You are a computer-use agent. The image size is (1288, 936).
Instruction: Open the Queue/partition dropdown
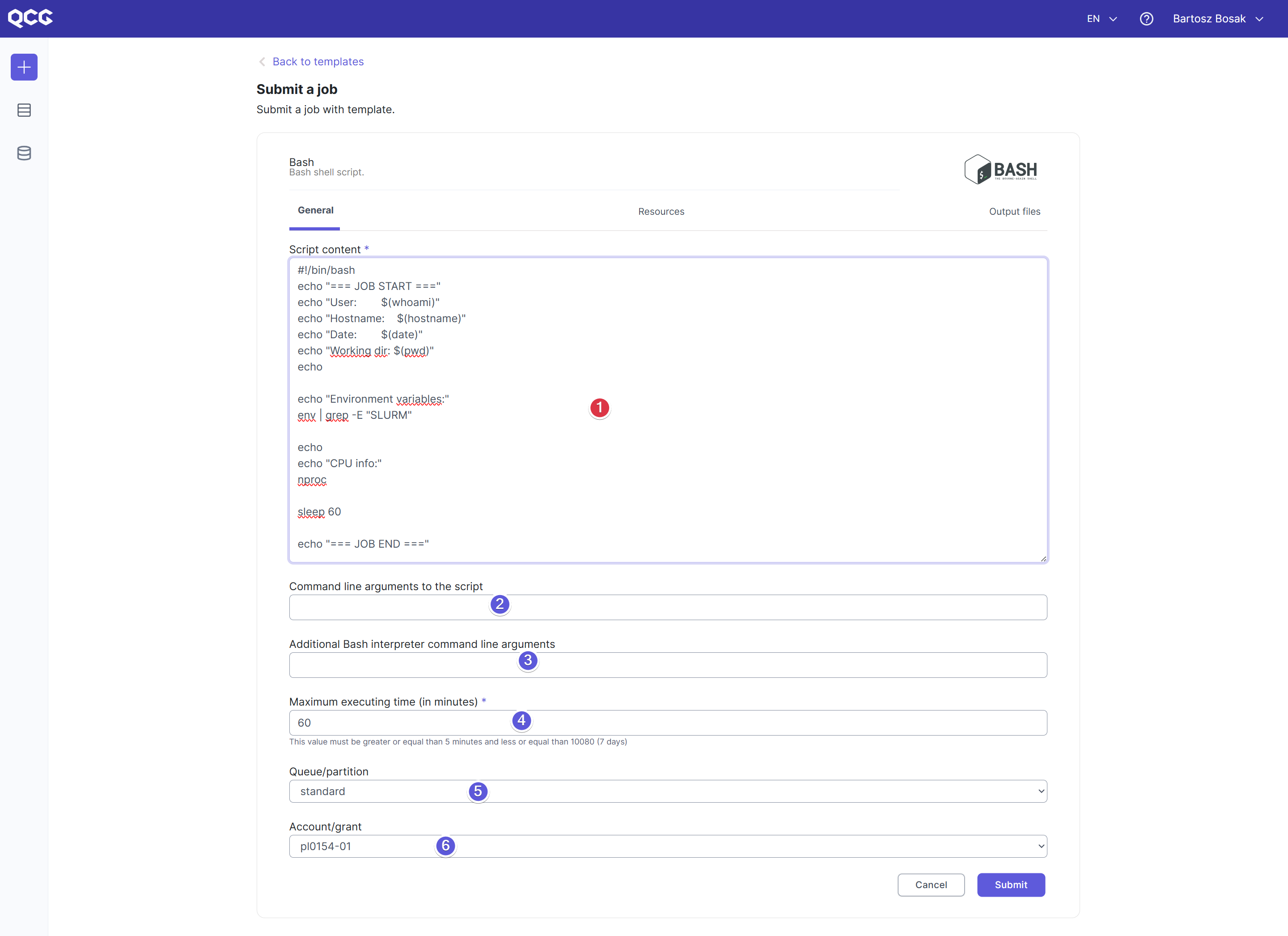(668, 791)
